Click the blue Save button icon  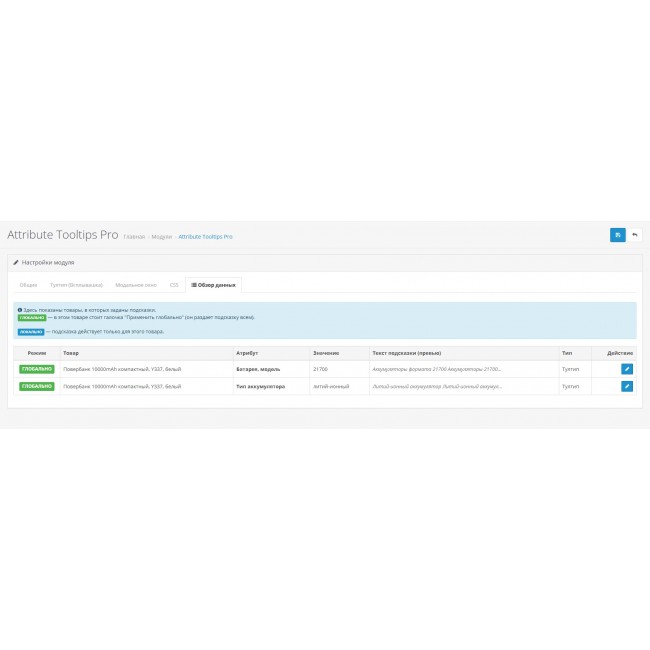[617, 235]
